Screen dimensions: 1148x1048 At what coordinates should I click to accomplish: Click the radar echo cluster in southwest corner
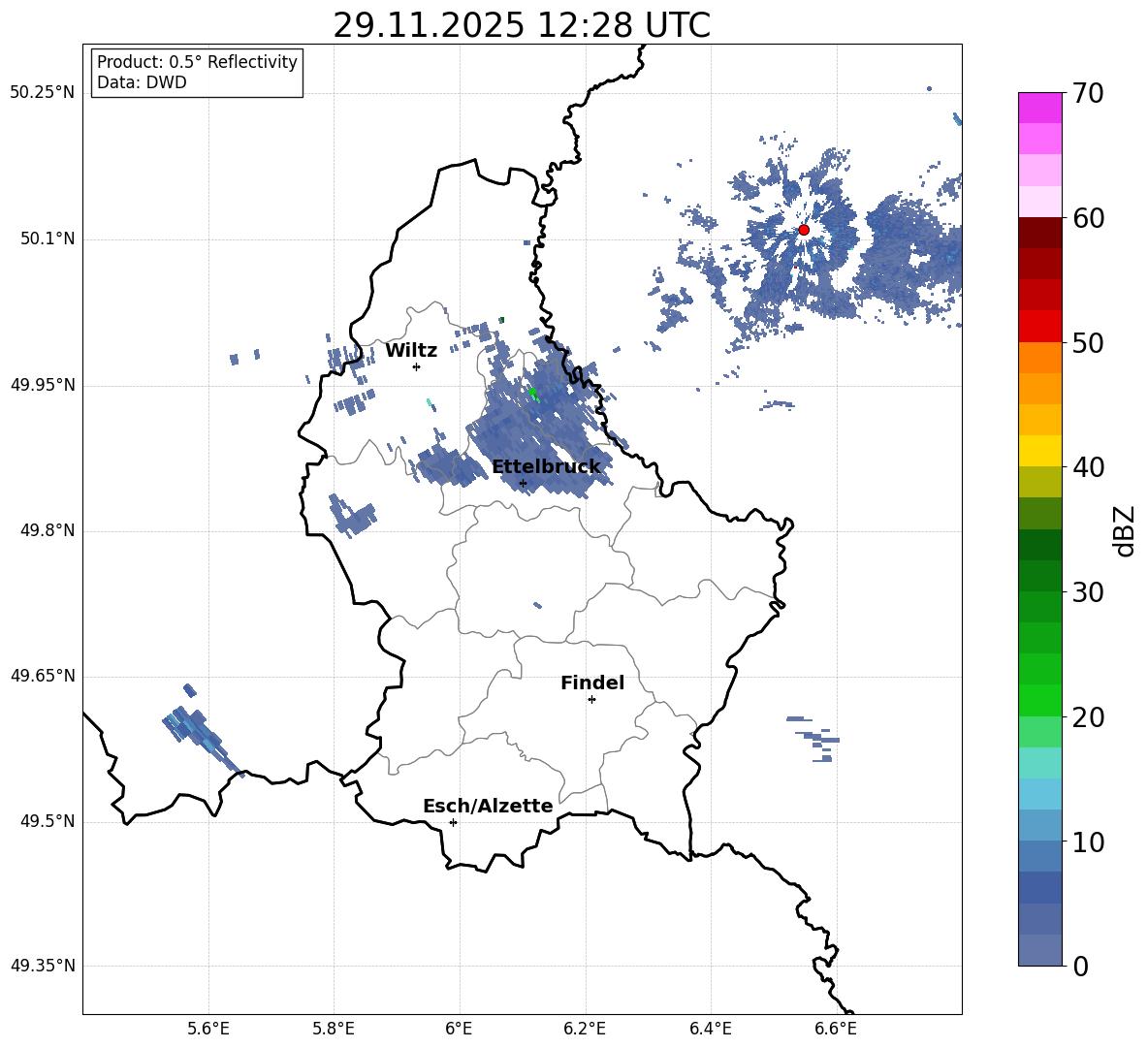point(202,730)
